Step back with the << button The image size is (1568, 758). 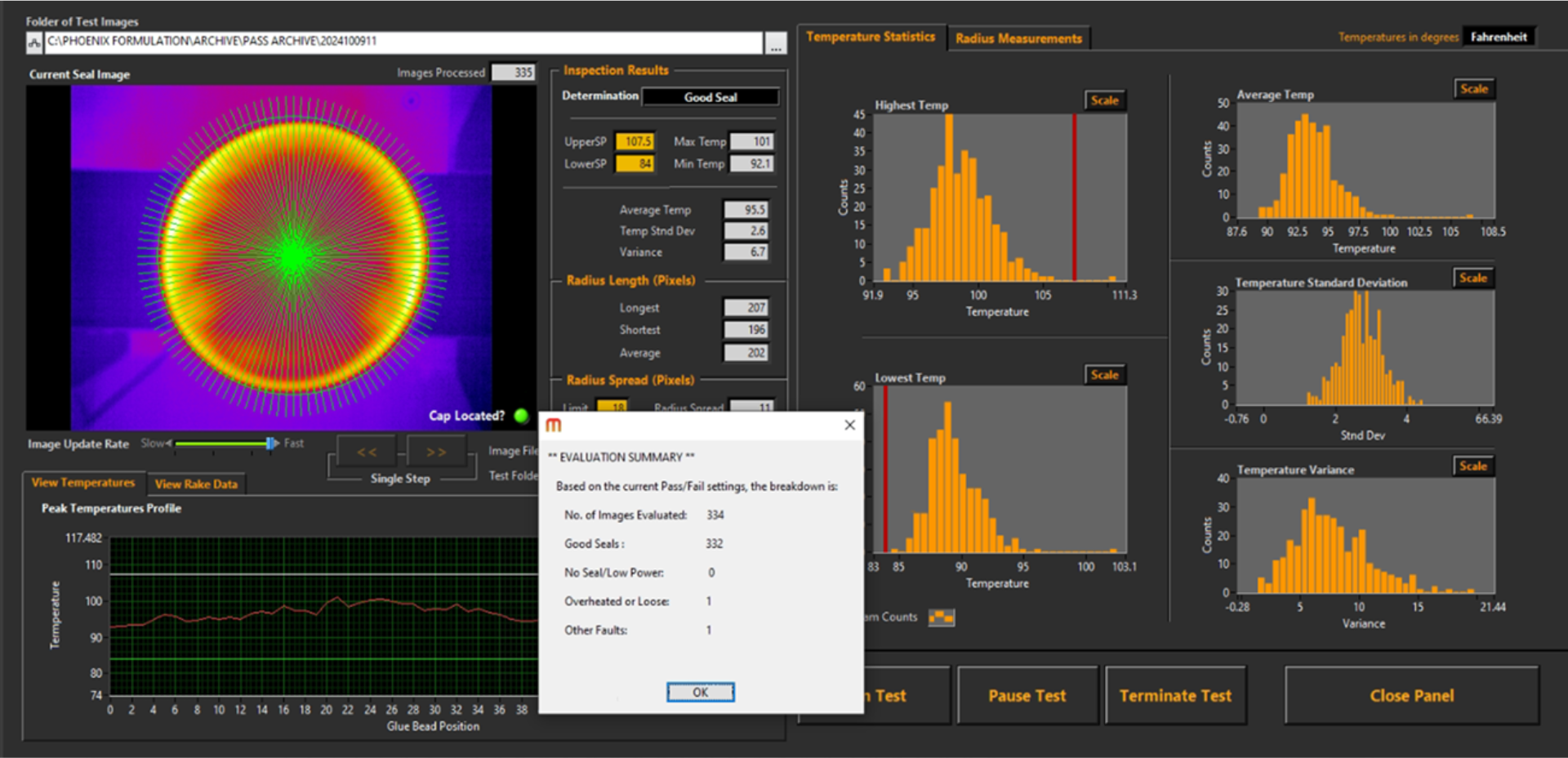tap(367, 452)
